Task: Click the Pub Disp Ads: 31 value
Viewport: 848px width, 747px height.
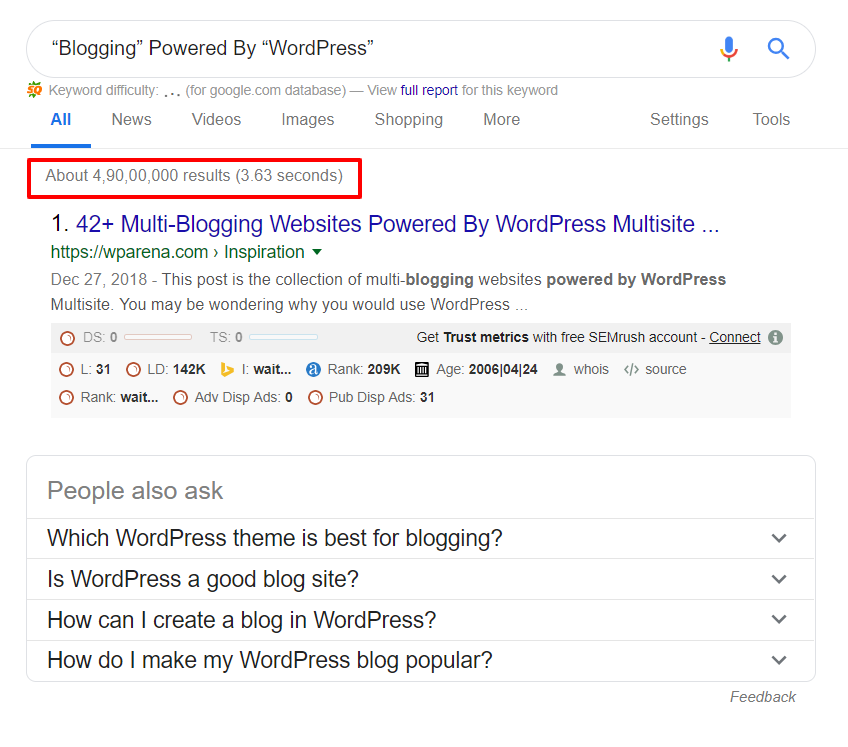Action: point(427,398)
